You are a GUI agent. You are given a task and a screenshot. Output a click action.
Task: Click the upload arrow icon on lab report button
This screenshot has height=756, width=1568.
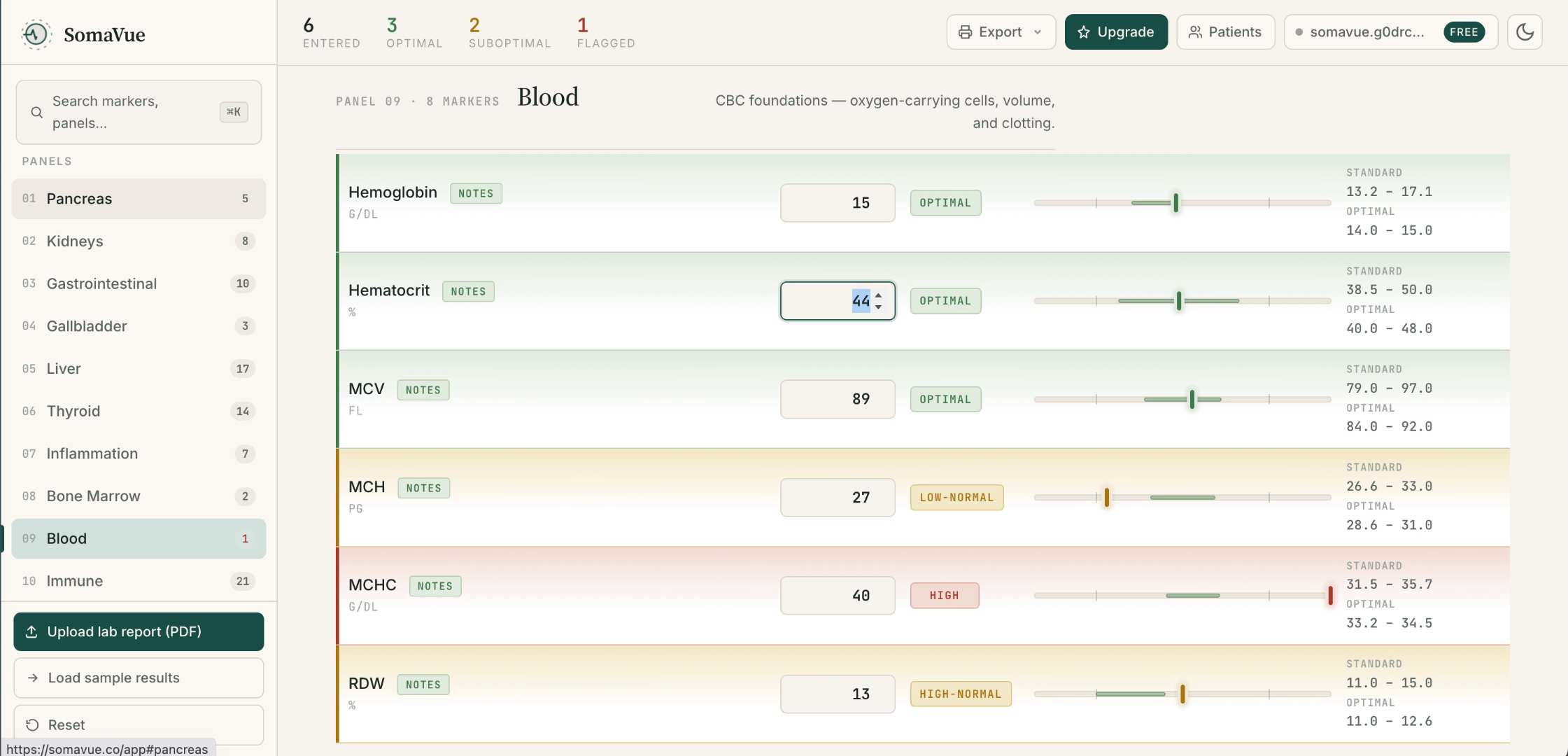click(31, 632)
